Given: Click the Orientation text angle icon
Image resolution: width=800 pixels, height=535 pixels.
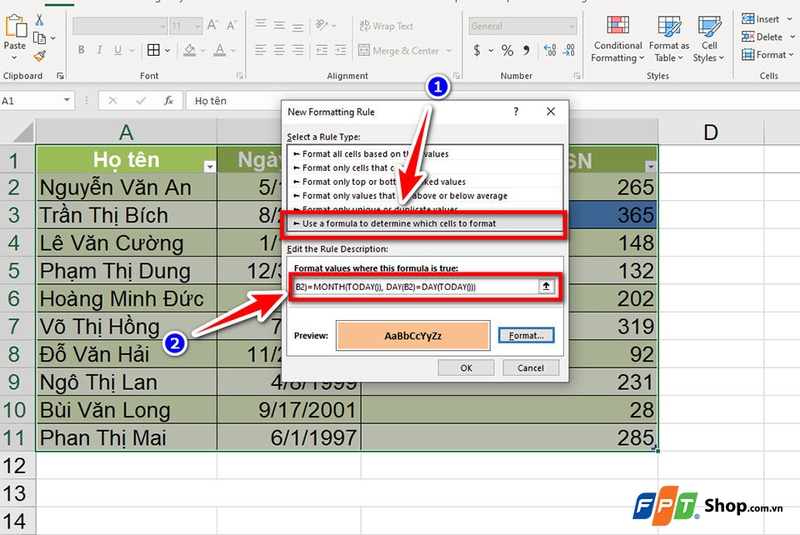Looking at the screenshot, I should (x=322, y=25).
